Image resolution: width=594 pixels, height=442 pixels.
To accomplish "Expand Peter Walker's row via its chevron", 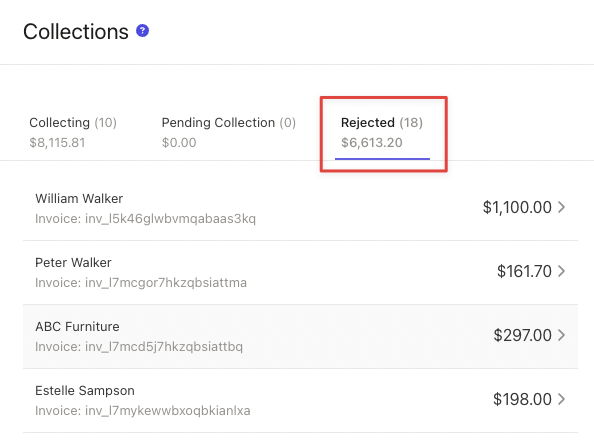I will [561, 271].
